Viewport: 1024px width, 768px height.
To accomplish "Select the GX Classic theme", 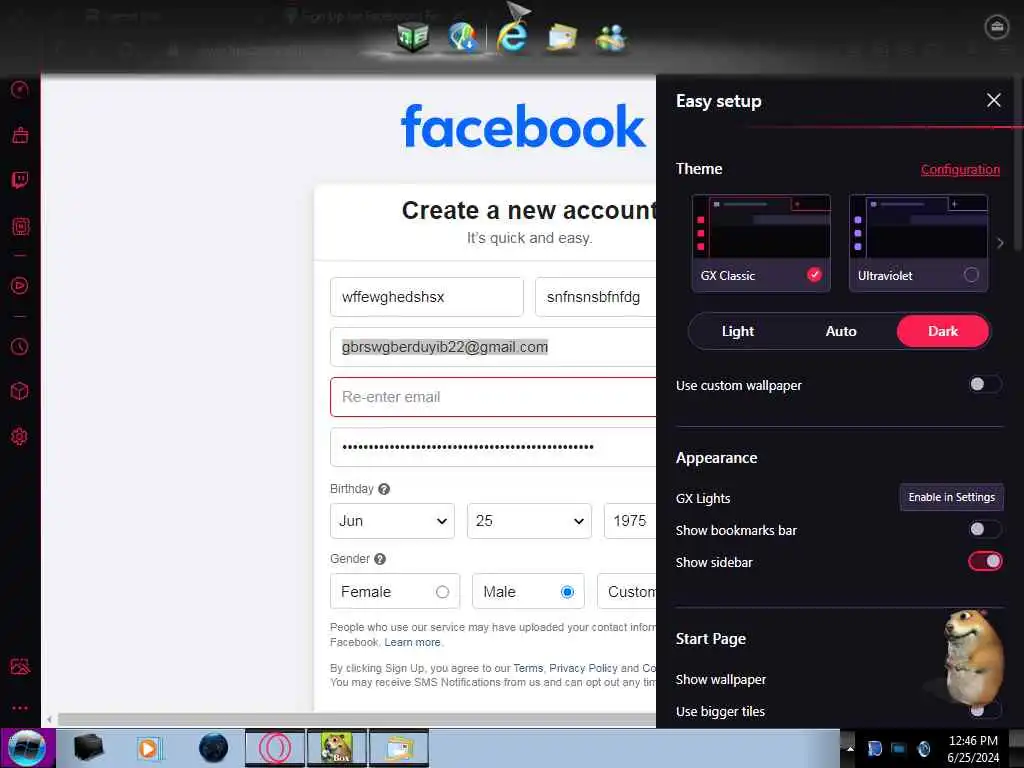I will (x=761, y=243).
